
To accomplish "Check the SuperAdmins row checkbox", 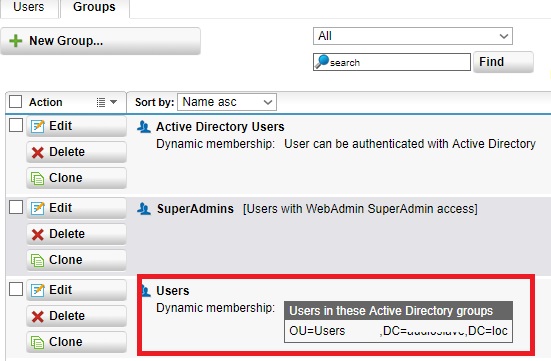I will [x=16, y=207].
